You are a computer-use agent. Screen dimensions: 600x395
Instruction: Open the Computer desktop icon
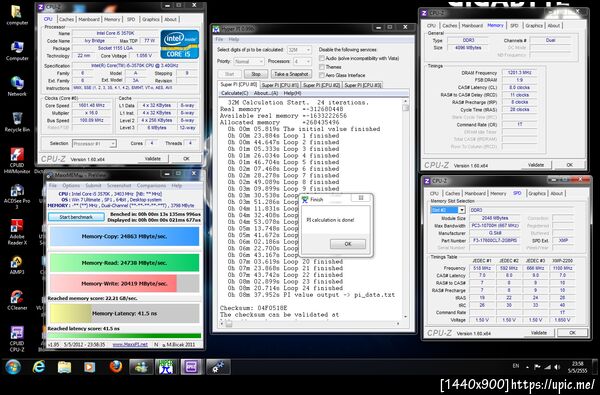(x=17, y=51)
